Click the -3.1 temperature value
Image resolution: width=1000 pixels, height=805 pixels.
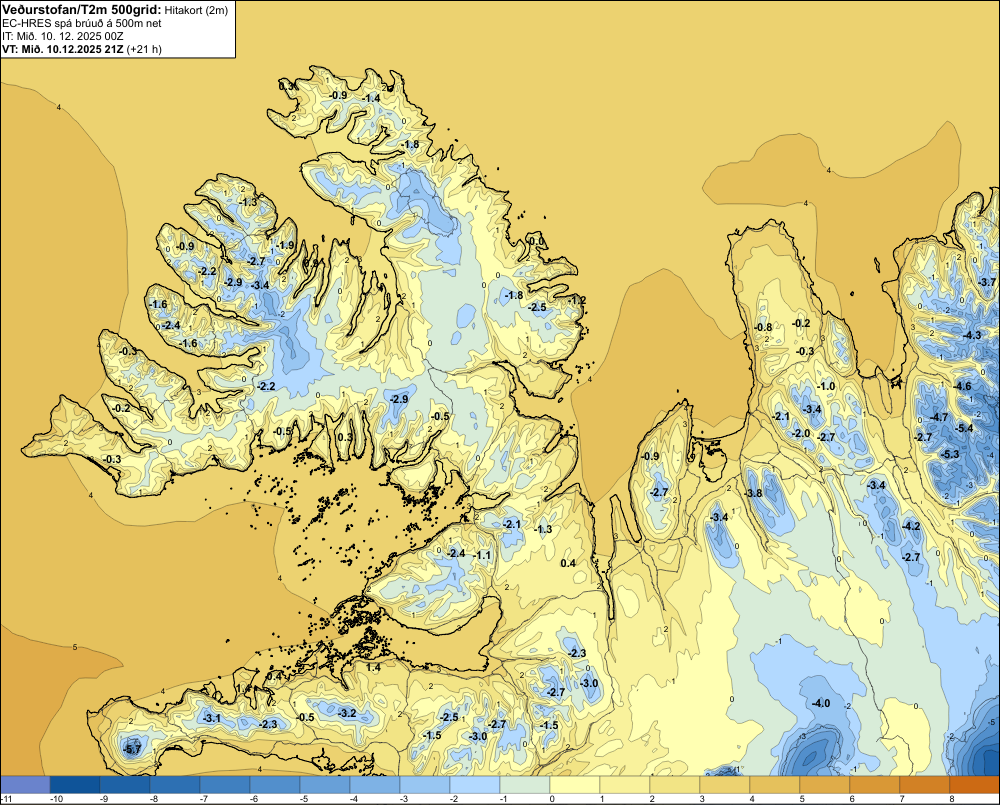[212, 718]
